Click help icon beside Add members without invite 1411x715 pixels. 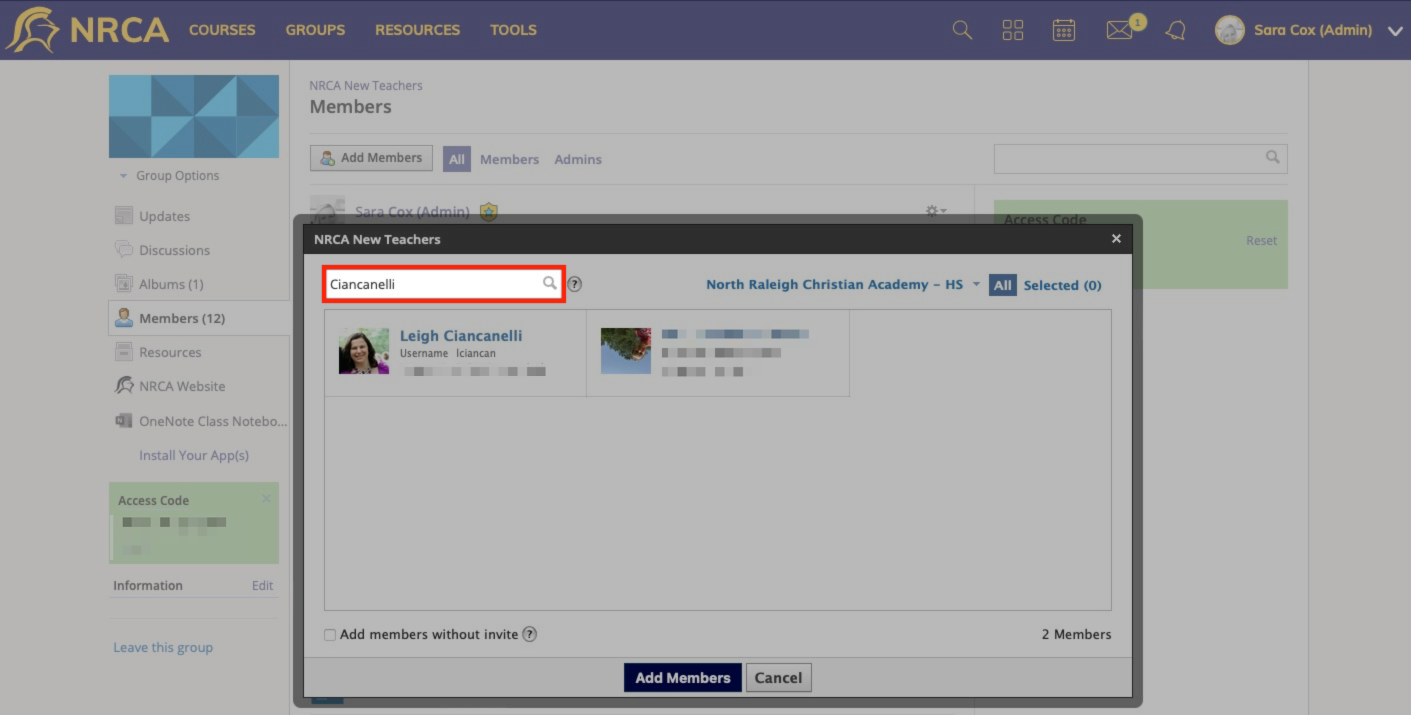point(530,634)
